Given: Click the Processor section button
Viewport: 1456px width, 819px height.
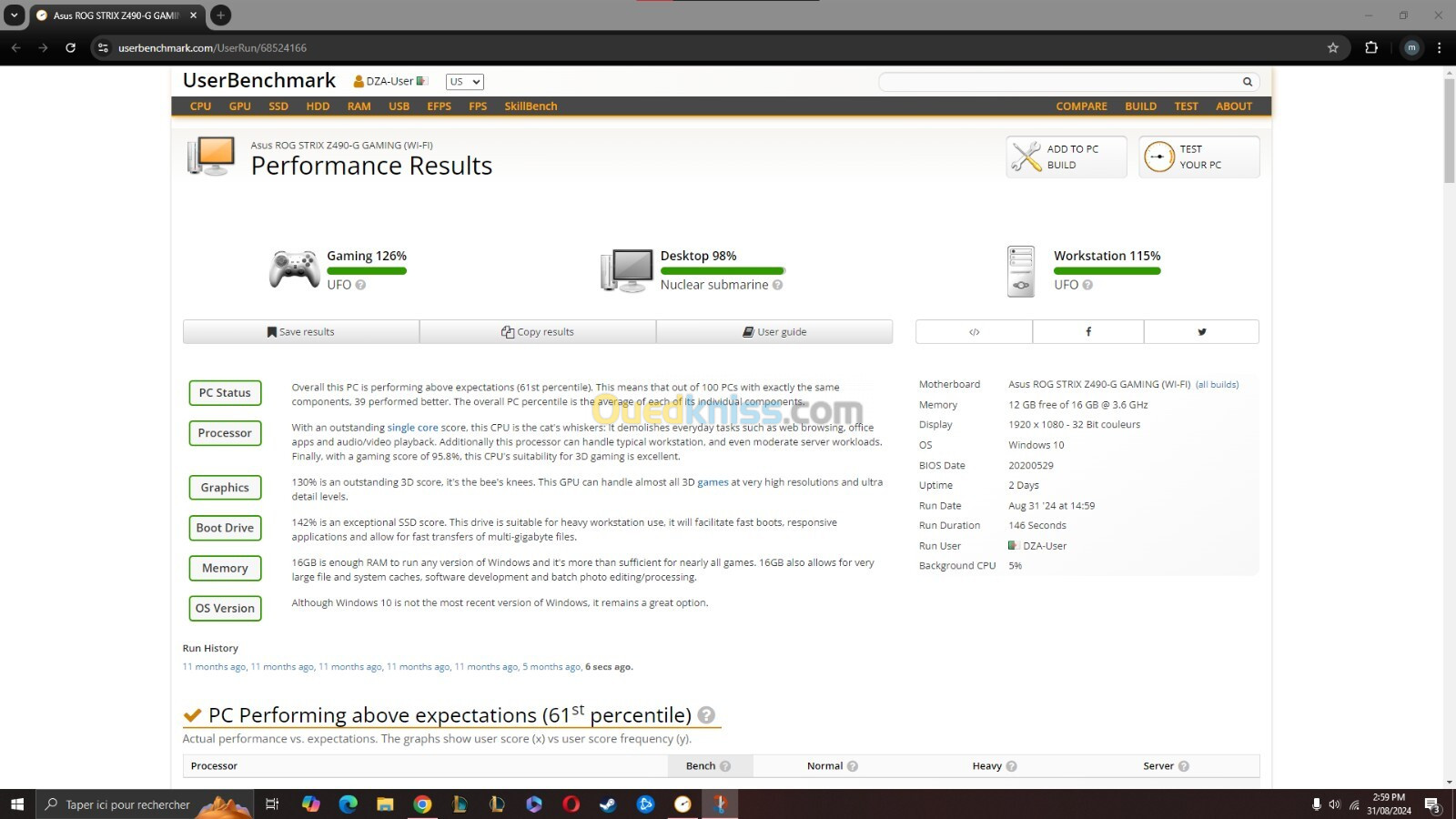Looking at the screenshot, I should pyautogui.click(x=225, y=433).
